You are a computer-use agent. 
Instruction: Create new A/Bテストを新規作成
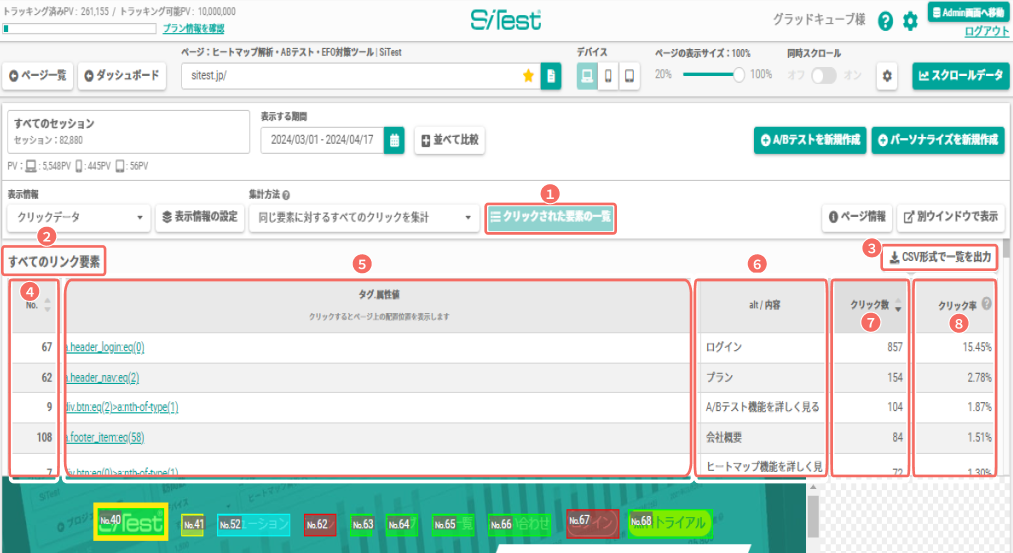tap(810, 140)
